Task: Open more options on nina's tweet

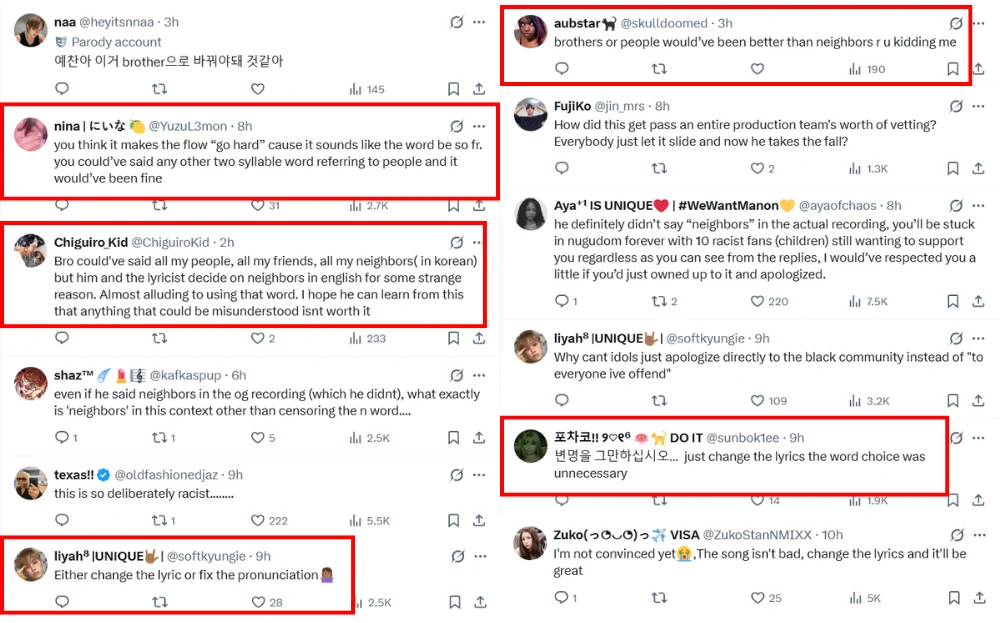Action: (x=479, y=126)
